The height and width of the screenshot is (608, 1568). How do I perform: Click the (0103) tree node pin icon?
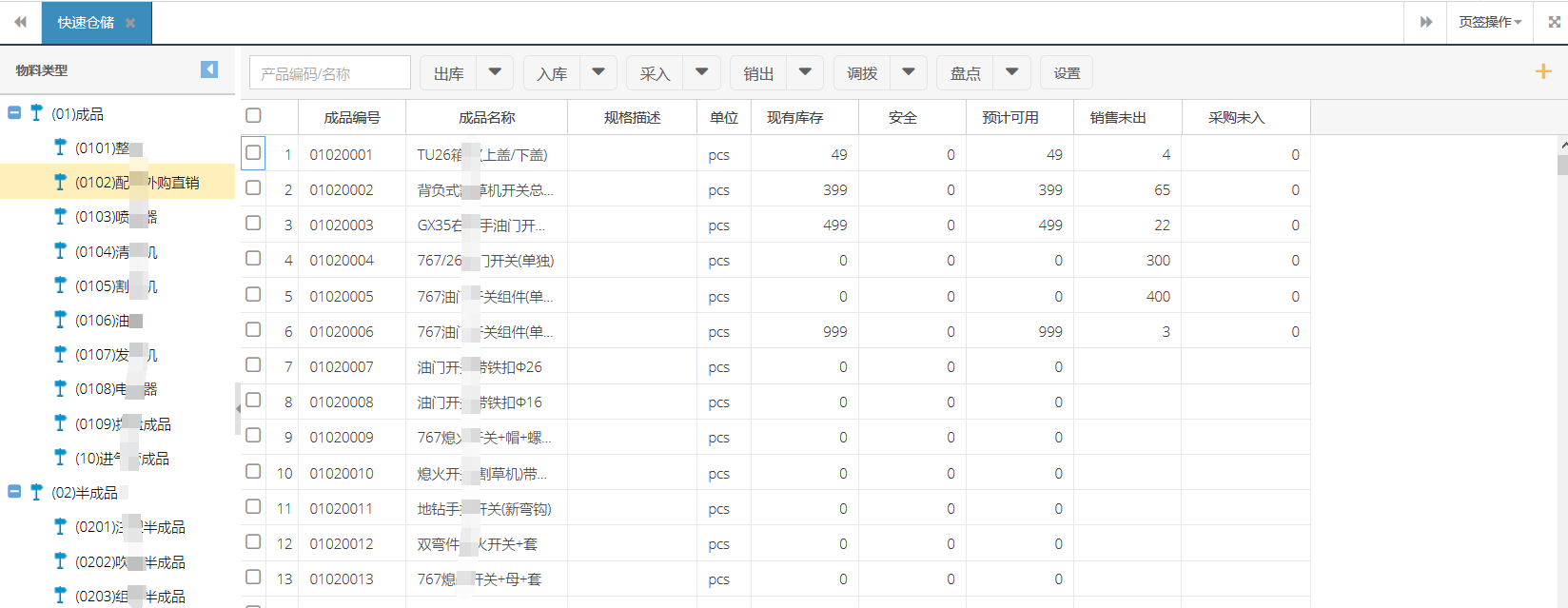pyautogui.click(x=60, y=216)
